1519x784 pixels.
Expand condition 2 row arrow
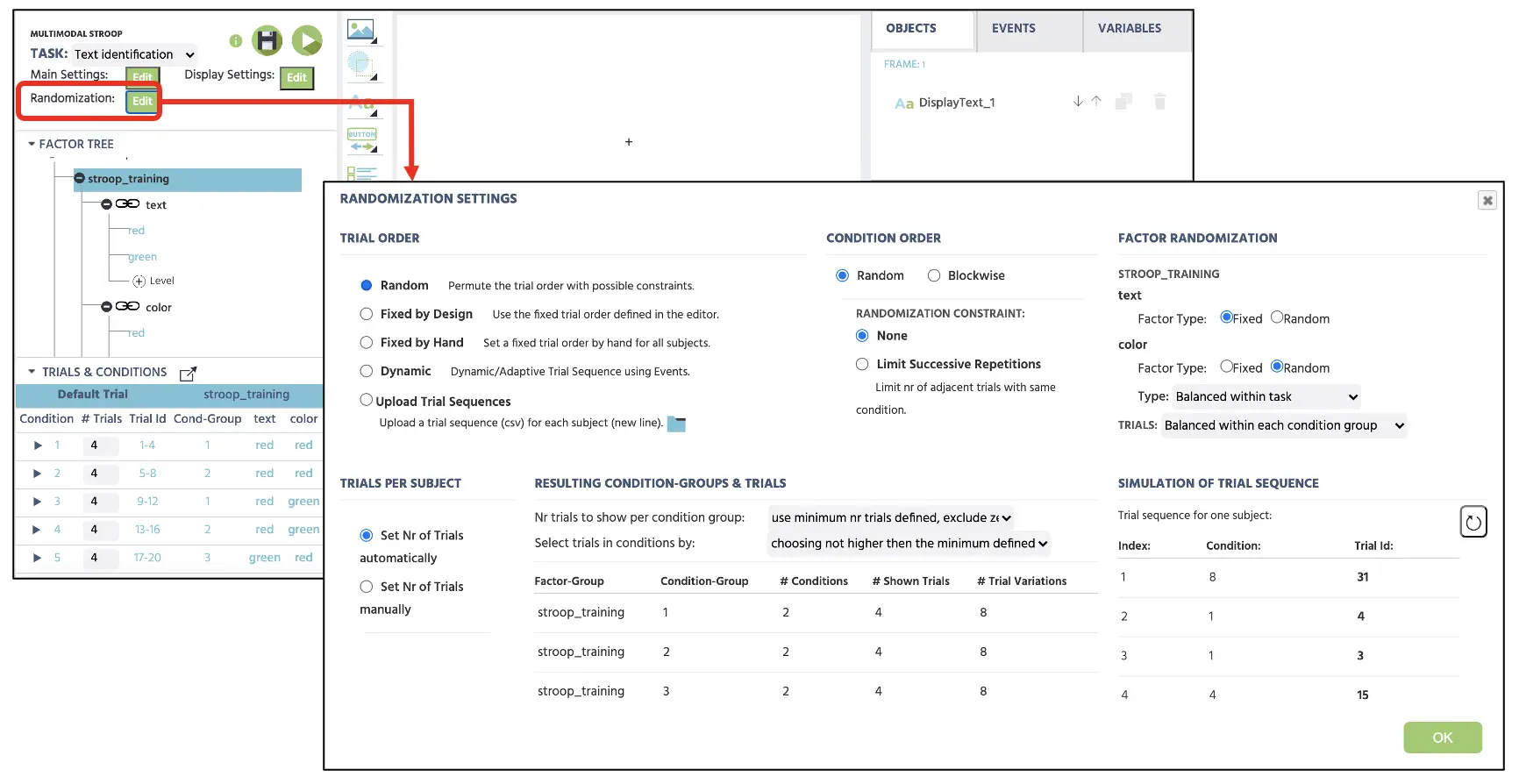tap(38, 474)
